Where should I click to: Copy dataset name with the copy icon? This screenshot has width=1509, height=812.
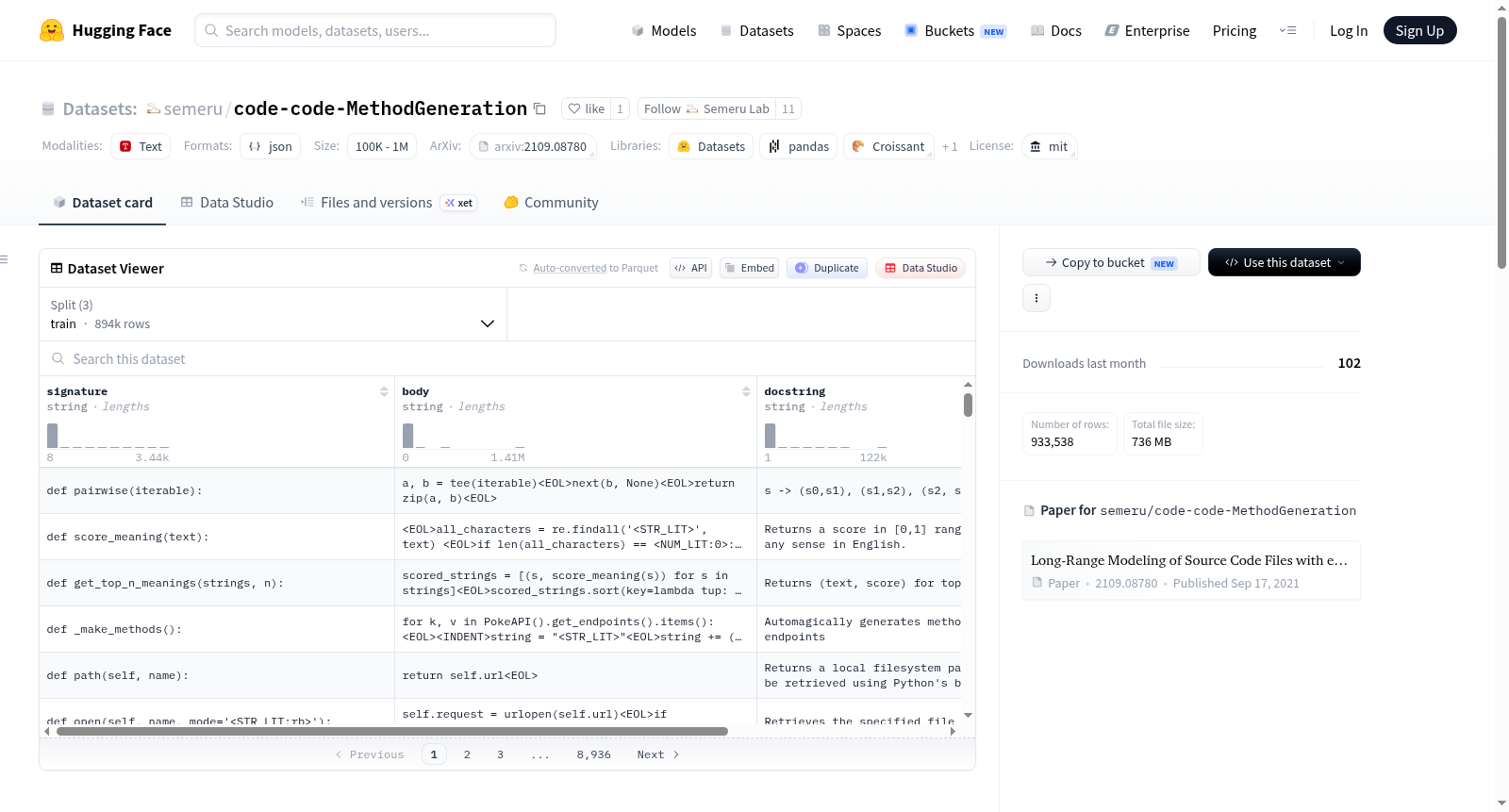[539, 108]
